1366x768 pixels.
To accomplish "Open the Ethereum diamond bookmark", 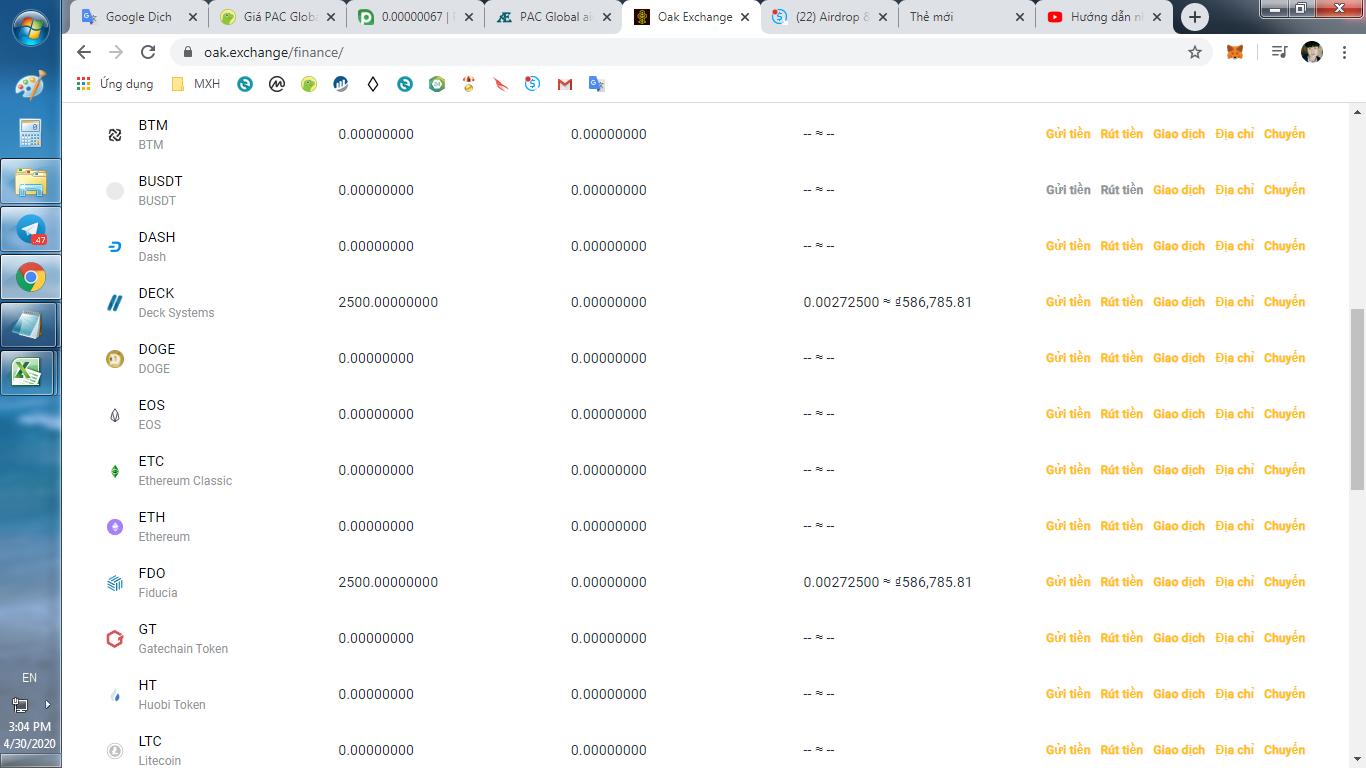I will (373, 84).
